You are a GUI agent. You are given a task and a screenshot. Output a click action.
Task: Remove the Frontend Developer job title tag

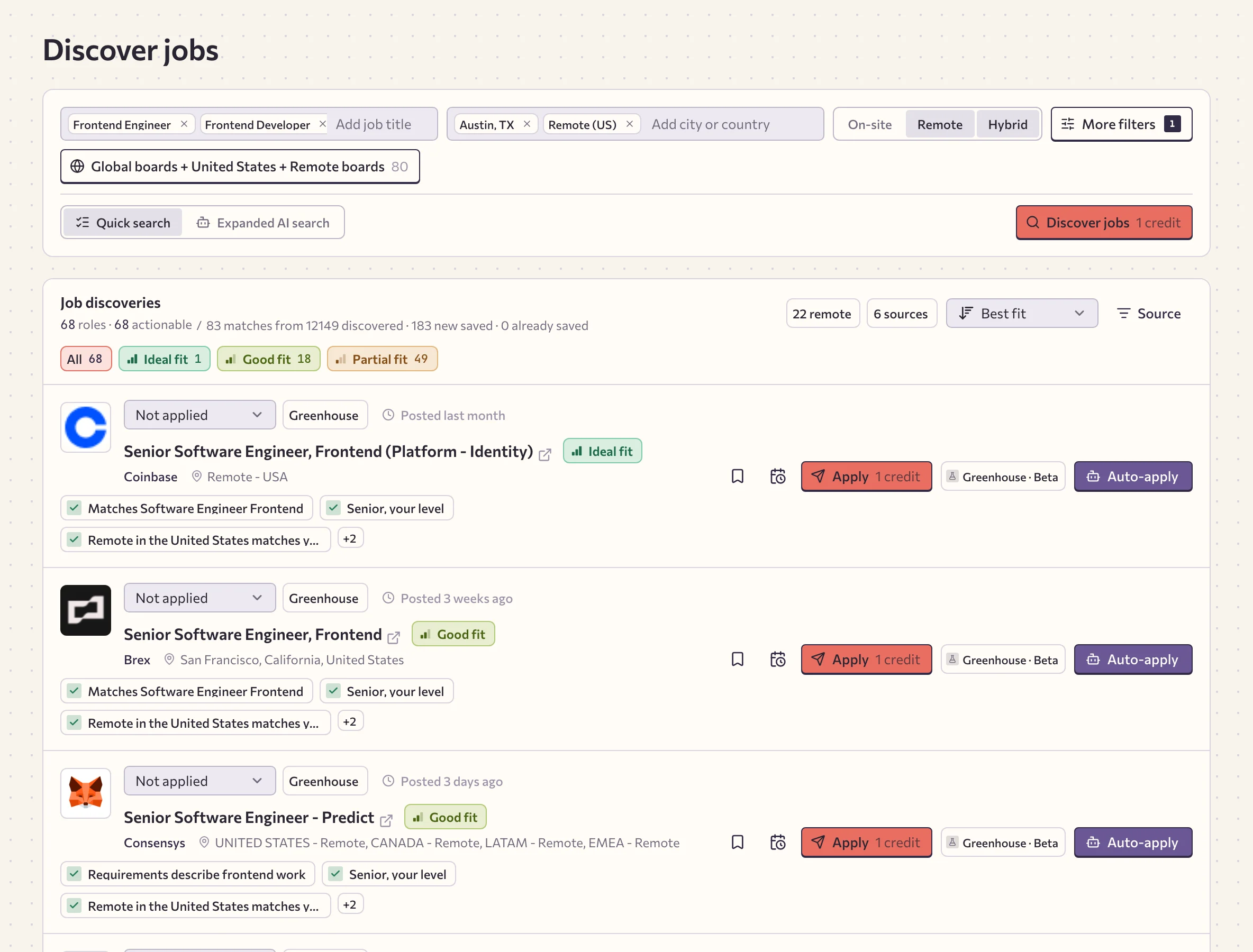tap(323, 124)
